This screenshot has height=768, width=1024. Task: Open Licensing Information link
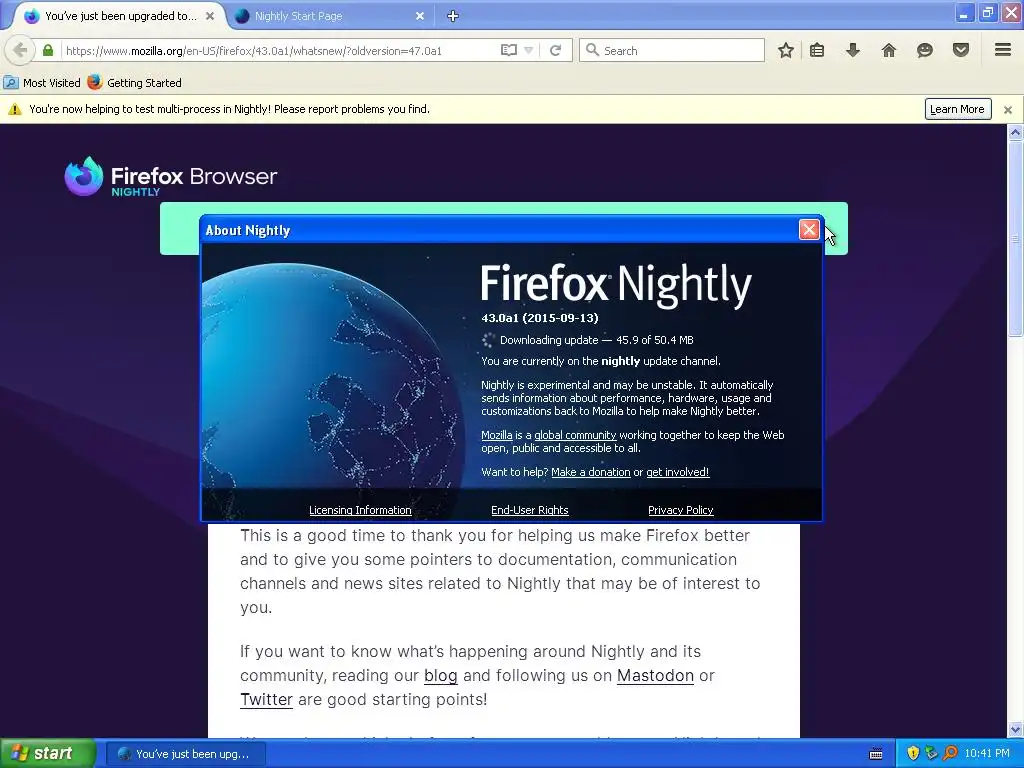360,510
